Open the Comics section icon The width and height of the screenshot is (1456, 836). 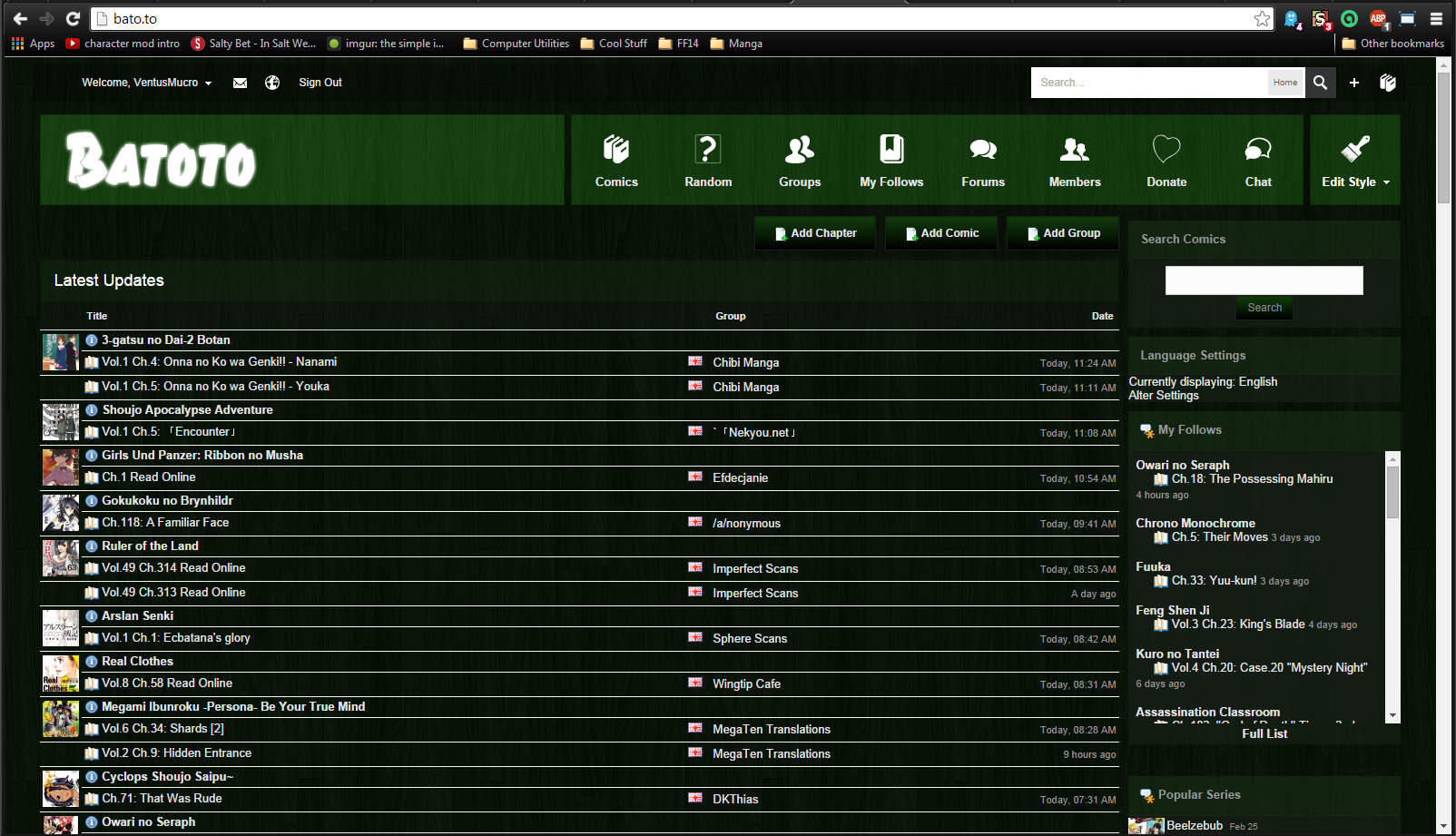tap(615, 150)
